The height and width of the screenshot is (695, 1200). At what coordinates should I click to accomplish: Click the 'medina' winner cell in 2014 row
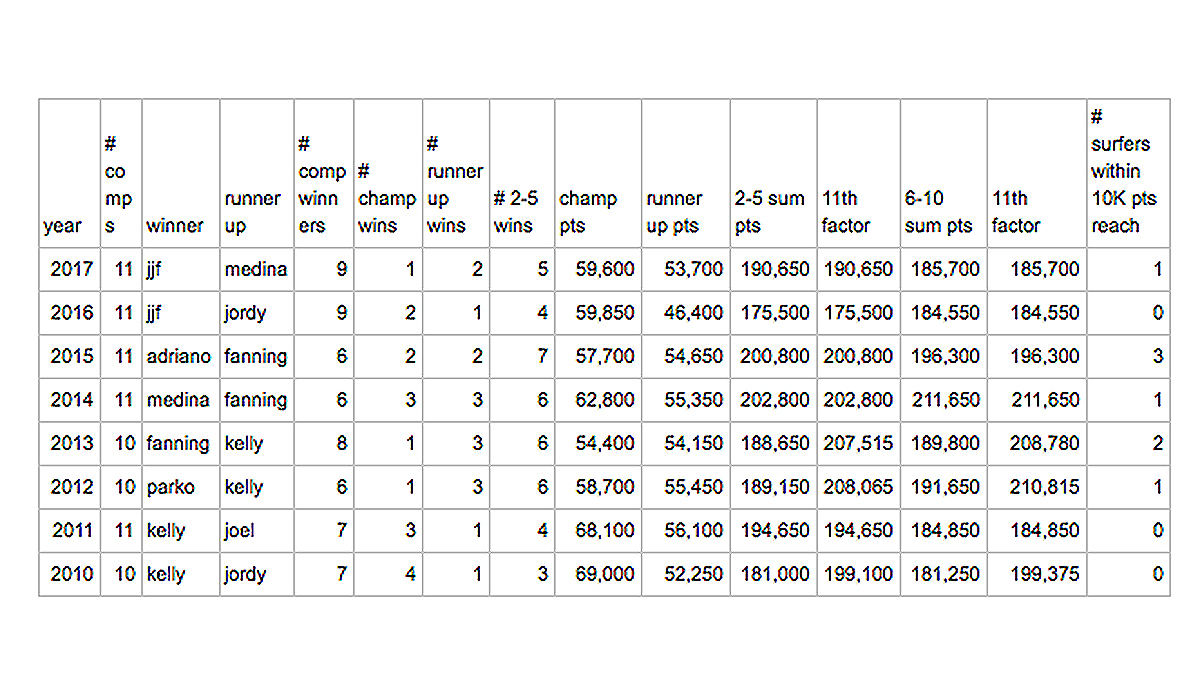pos(181,400)
